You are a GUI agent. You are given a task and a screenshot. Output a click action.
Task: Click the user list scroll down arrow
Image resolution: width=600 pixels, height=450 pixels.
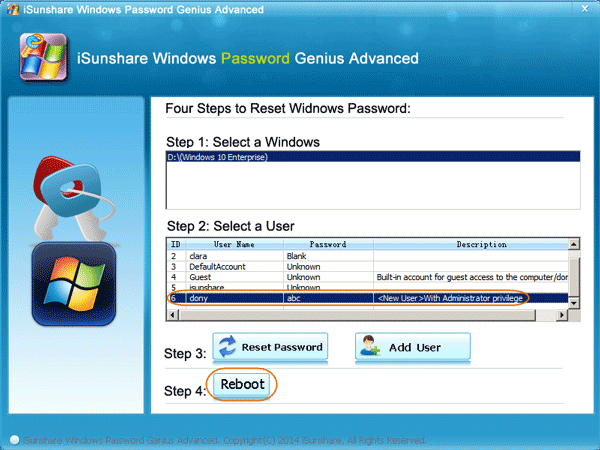point(574,303)
